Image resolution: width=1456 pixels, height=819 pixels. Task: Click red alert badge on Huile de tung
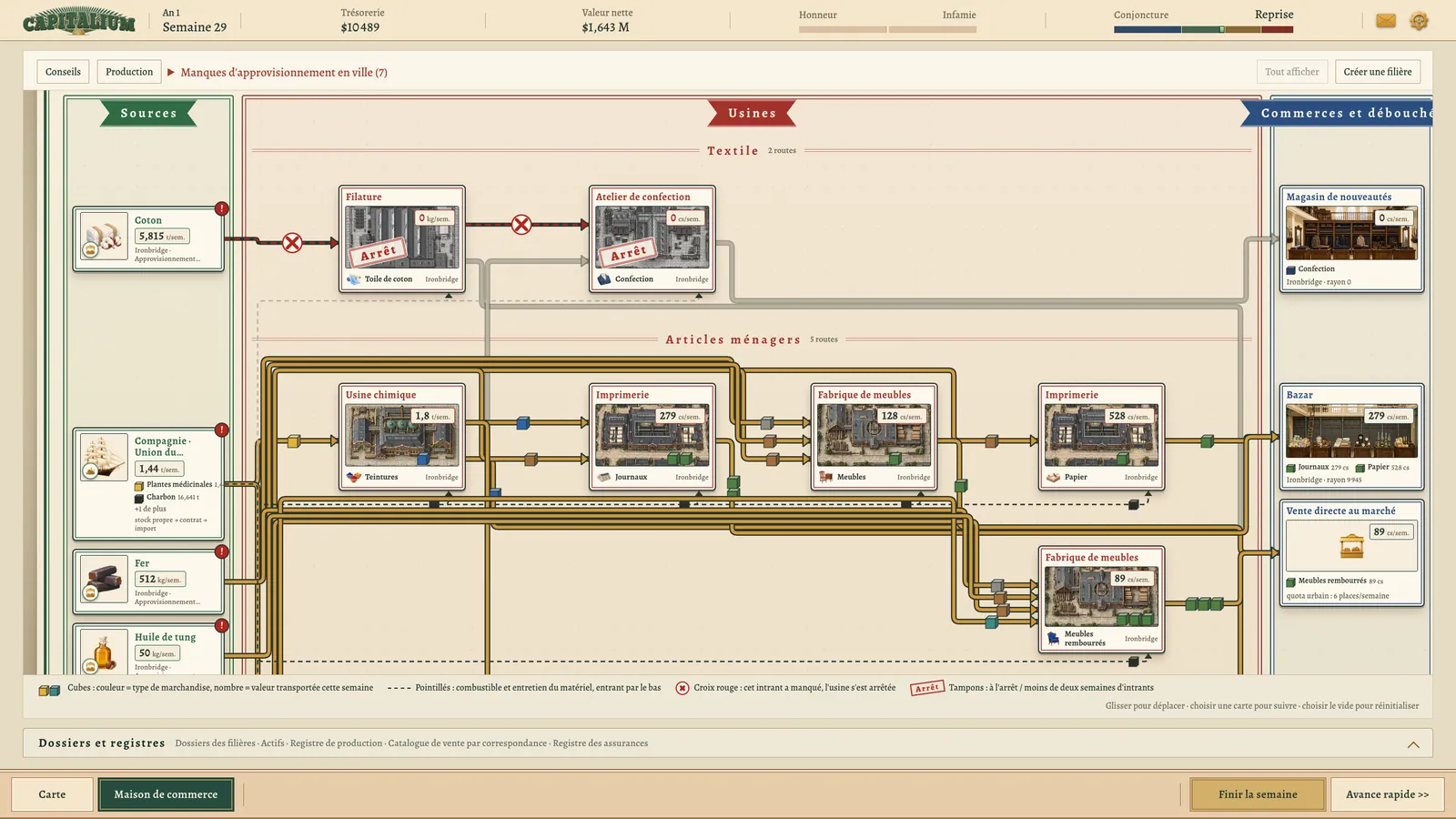point(221,625)
